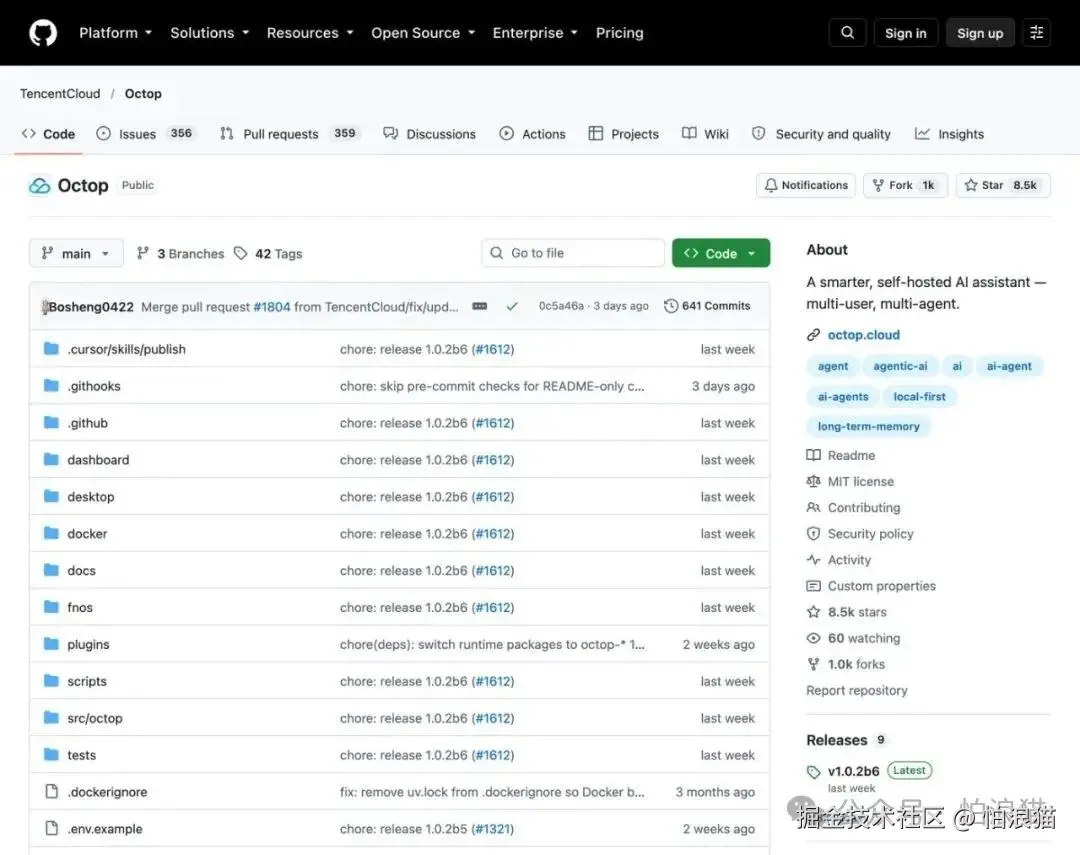Image resolution: width=1080 pixels, height=855 pixels.
Task: Click the .githooks folder icon
Action: tap(51, 386)
